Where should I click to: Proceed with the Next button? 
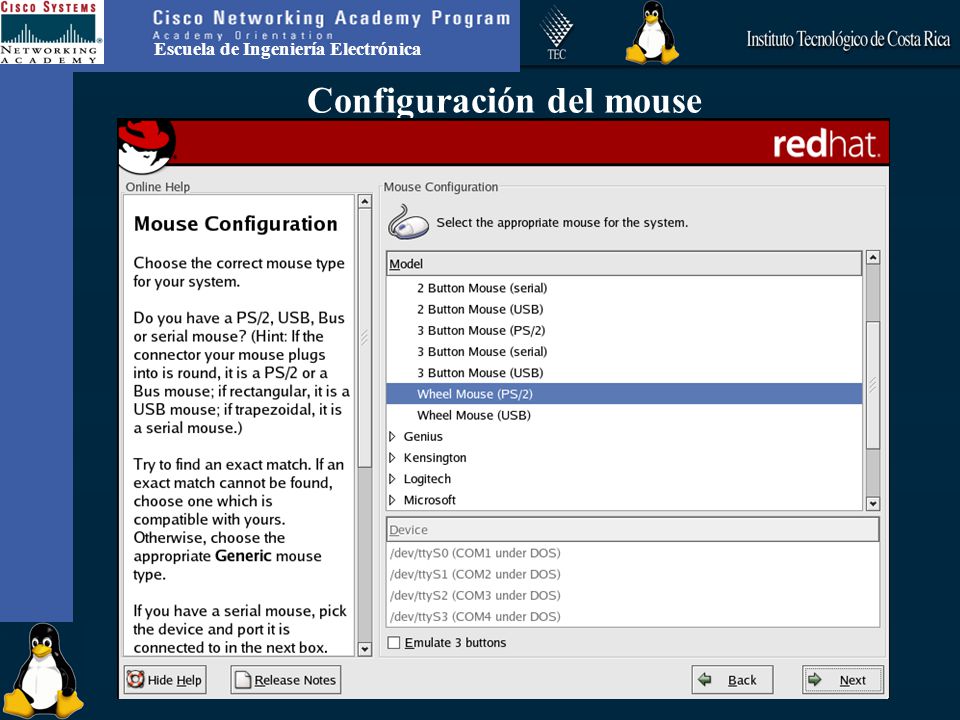coord(842,680)
